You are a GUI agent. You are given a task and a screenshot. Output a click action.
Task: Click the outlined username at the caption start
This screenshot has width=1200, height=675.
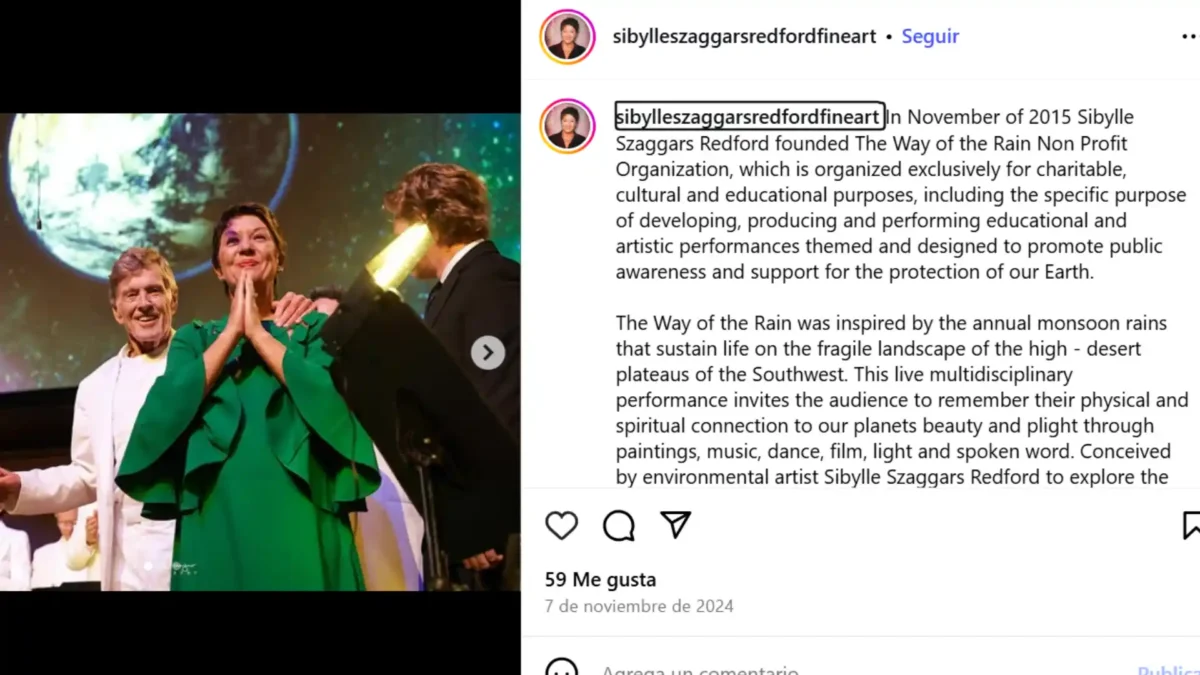[x=749, y=117]
